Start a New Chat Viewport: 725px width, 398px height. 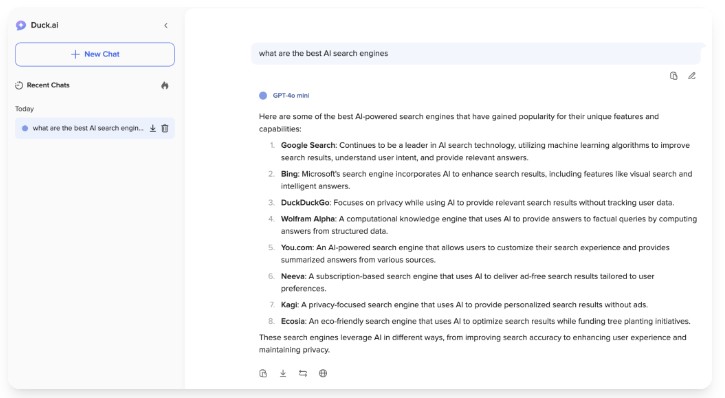click(95, 54)
